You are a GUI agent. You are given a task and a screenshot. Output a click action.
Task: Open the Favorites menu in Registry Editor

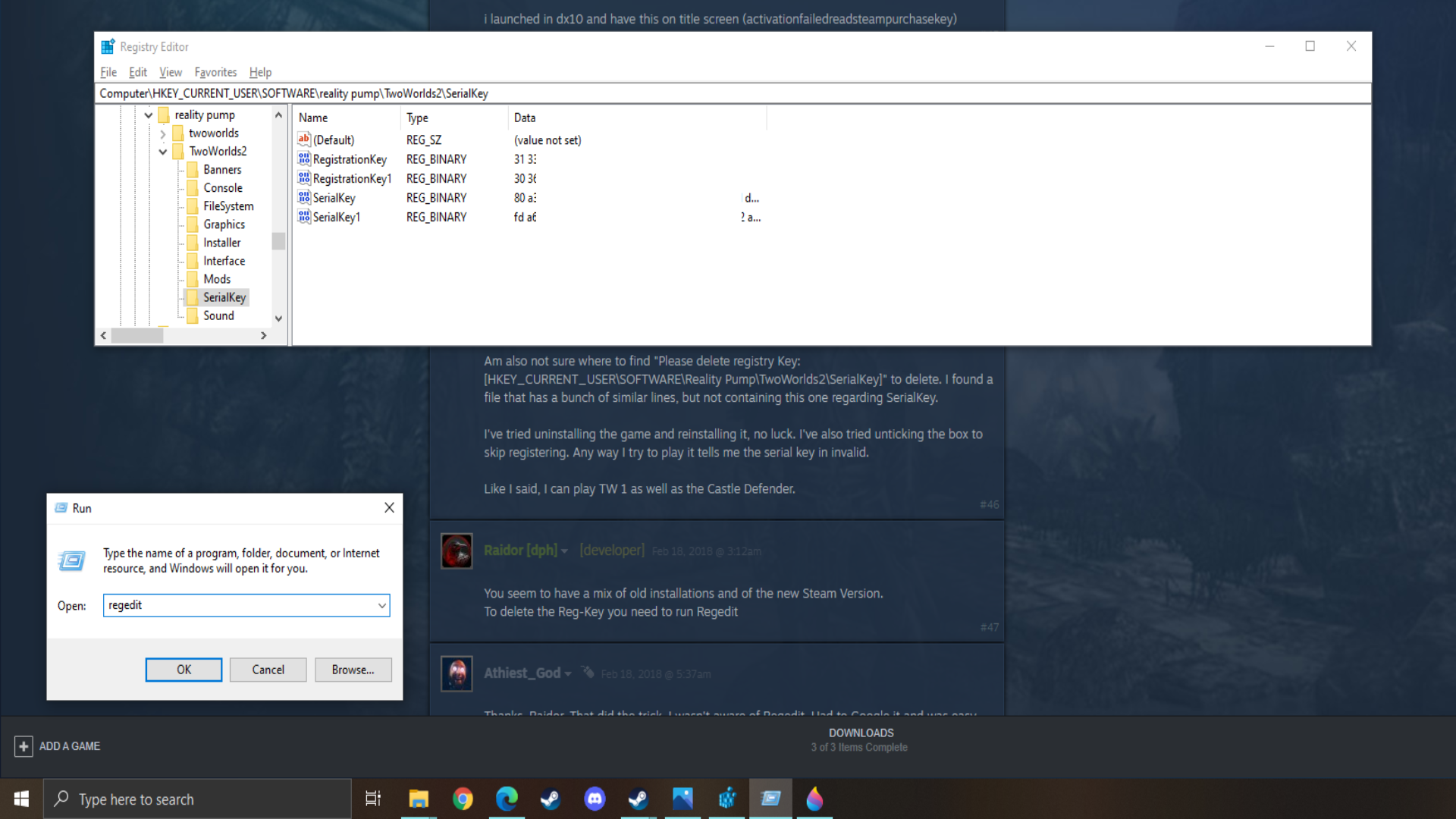pos(215,72)
